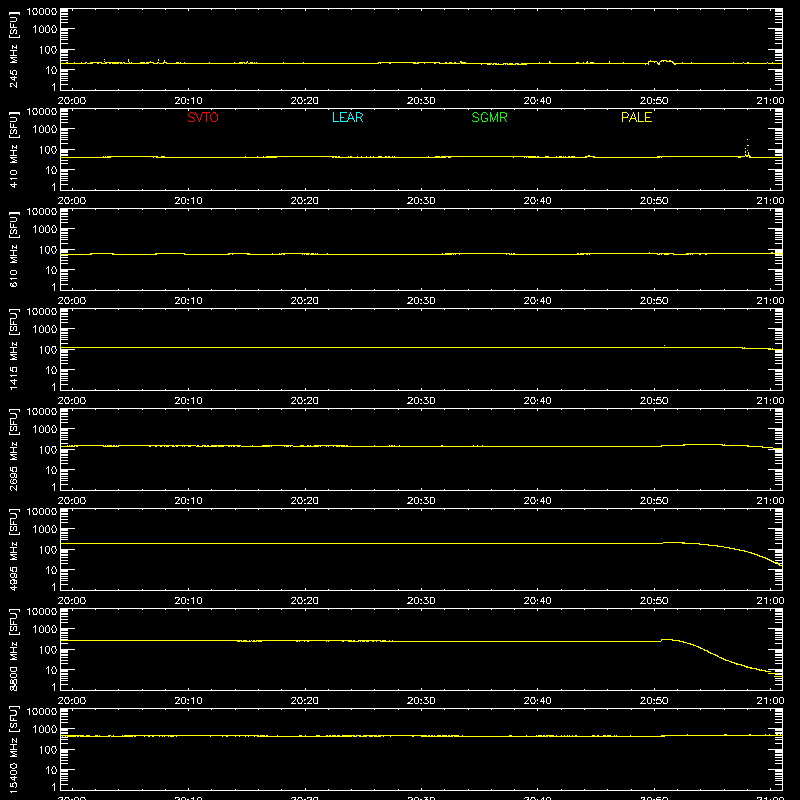Click the 610 MHz flux trace near 20:20
This screenshot has height=800, width=800.
(x=305, y=254)
